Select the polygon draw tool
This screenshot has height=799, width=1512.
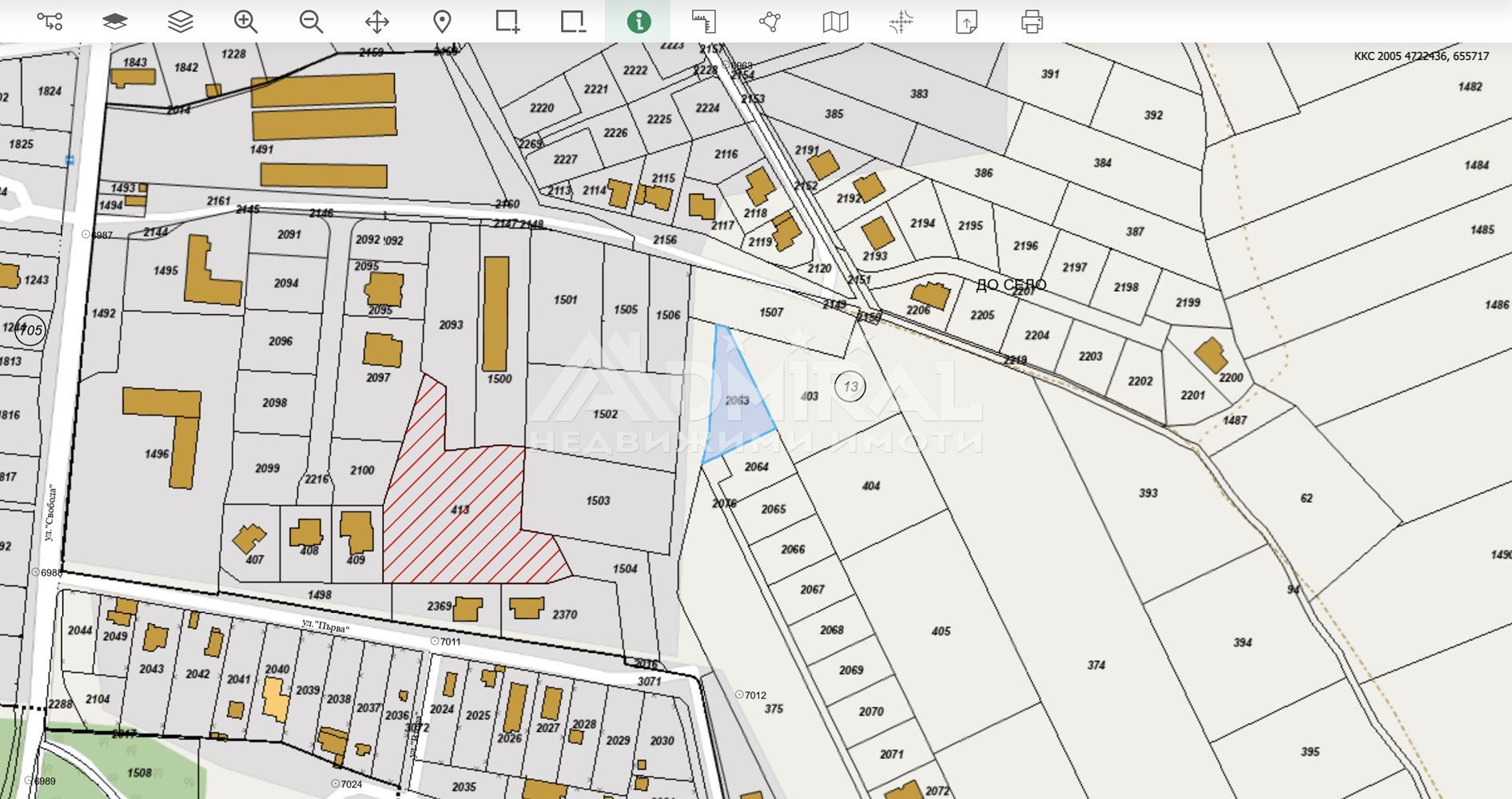click(x=770, y=22)
